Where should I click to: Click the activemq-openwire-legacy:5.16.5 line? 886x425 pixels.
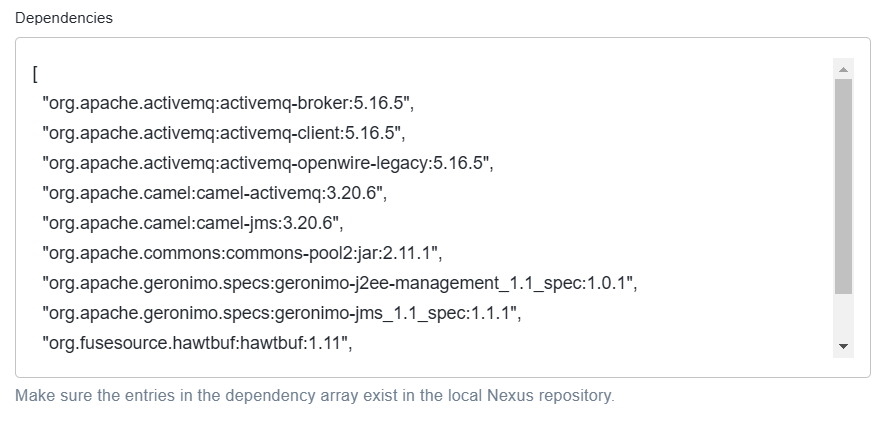(268, 163)
